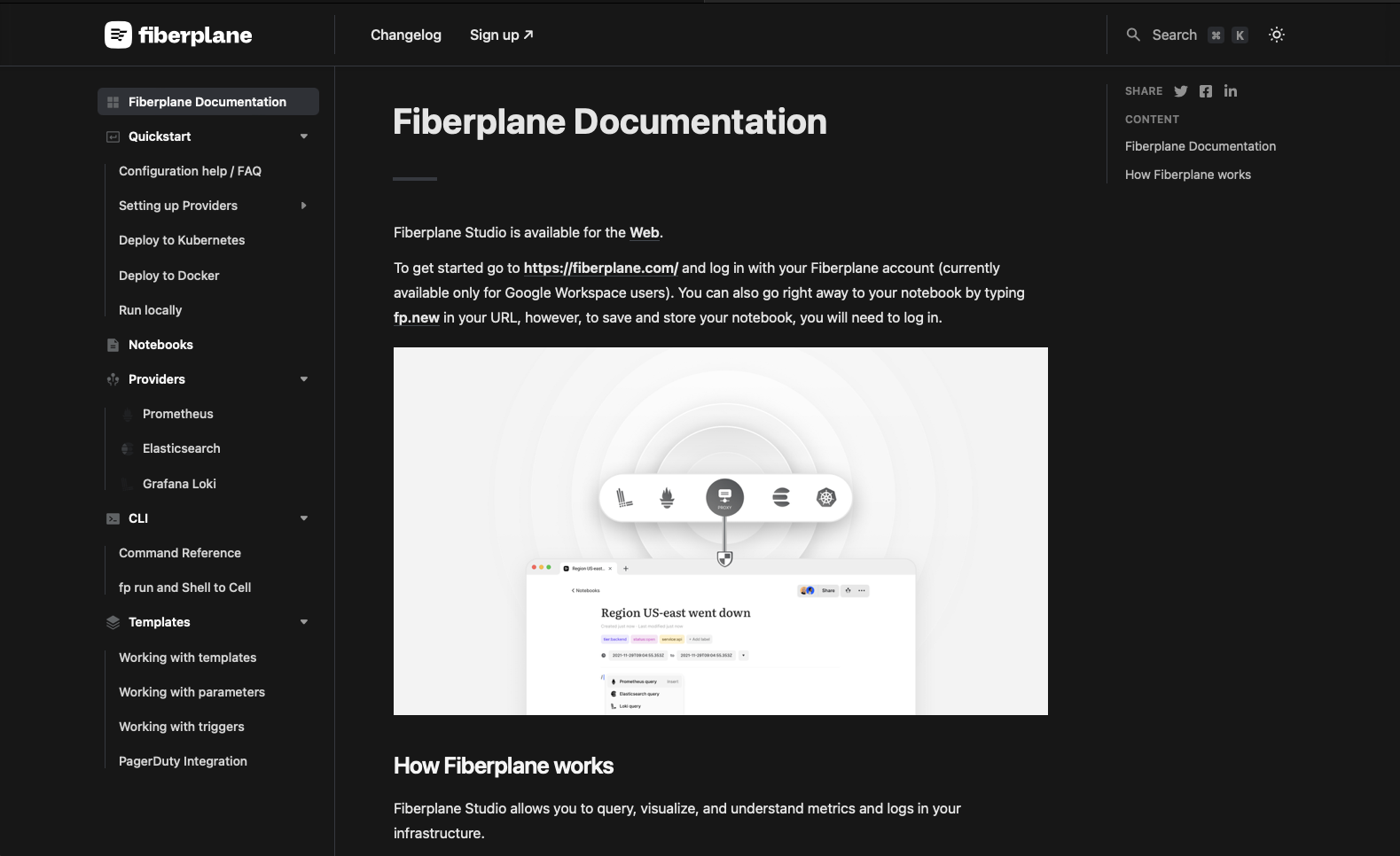Open Run locally page
The image size is (1400, 856).
pyautogui.click(x=150, y=310)
